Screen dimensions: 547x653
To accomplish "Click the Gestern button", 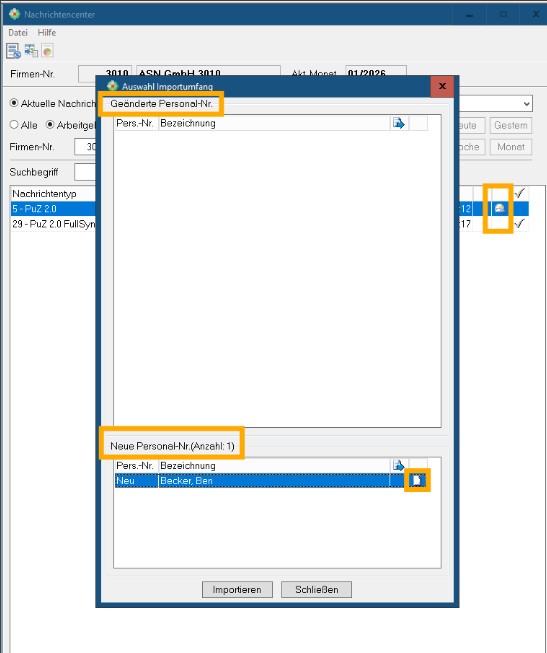I will coord(511,125).
